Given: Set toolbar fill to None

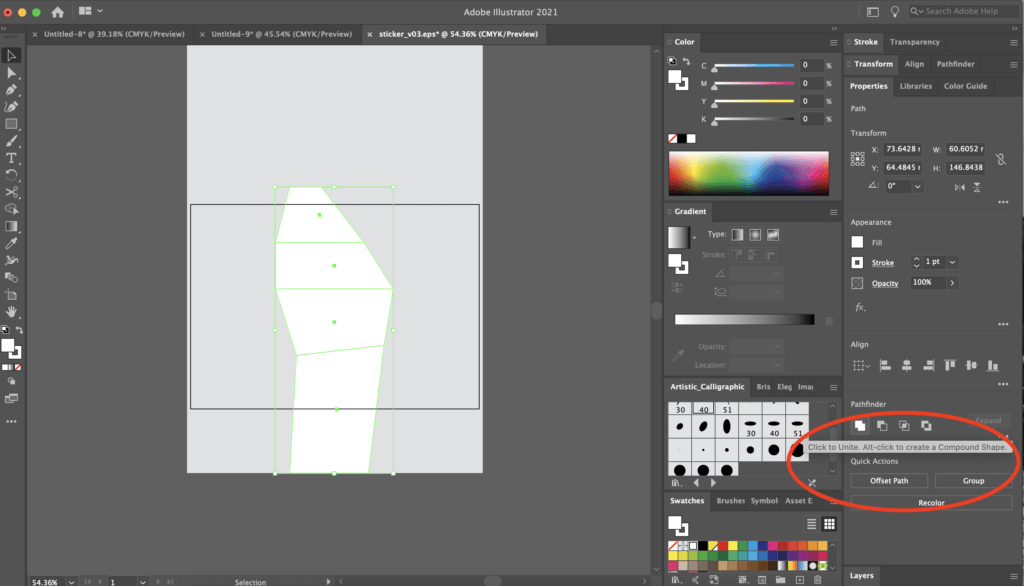Looking at the screenshot, I should [x=18, y=367].
